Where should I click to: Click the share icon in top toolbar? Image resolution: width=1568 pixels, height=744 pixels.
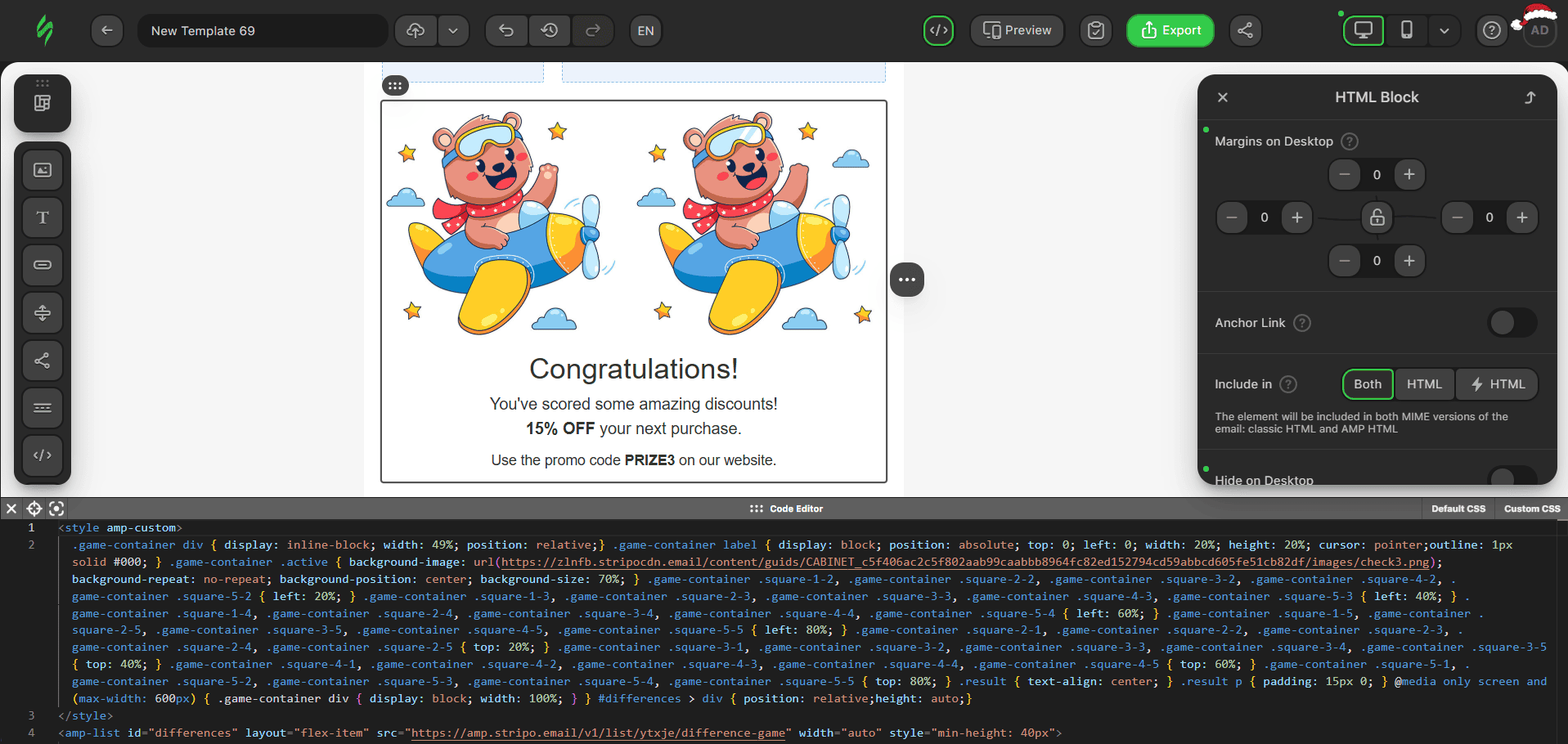pos(1245,31)
